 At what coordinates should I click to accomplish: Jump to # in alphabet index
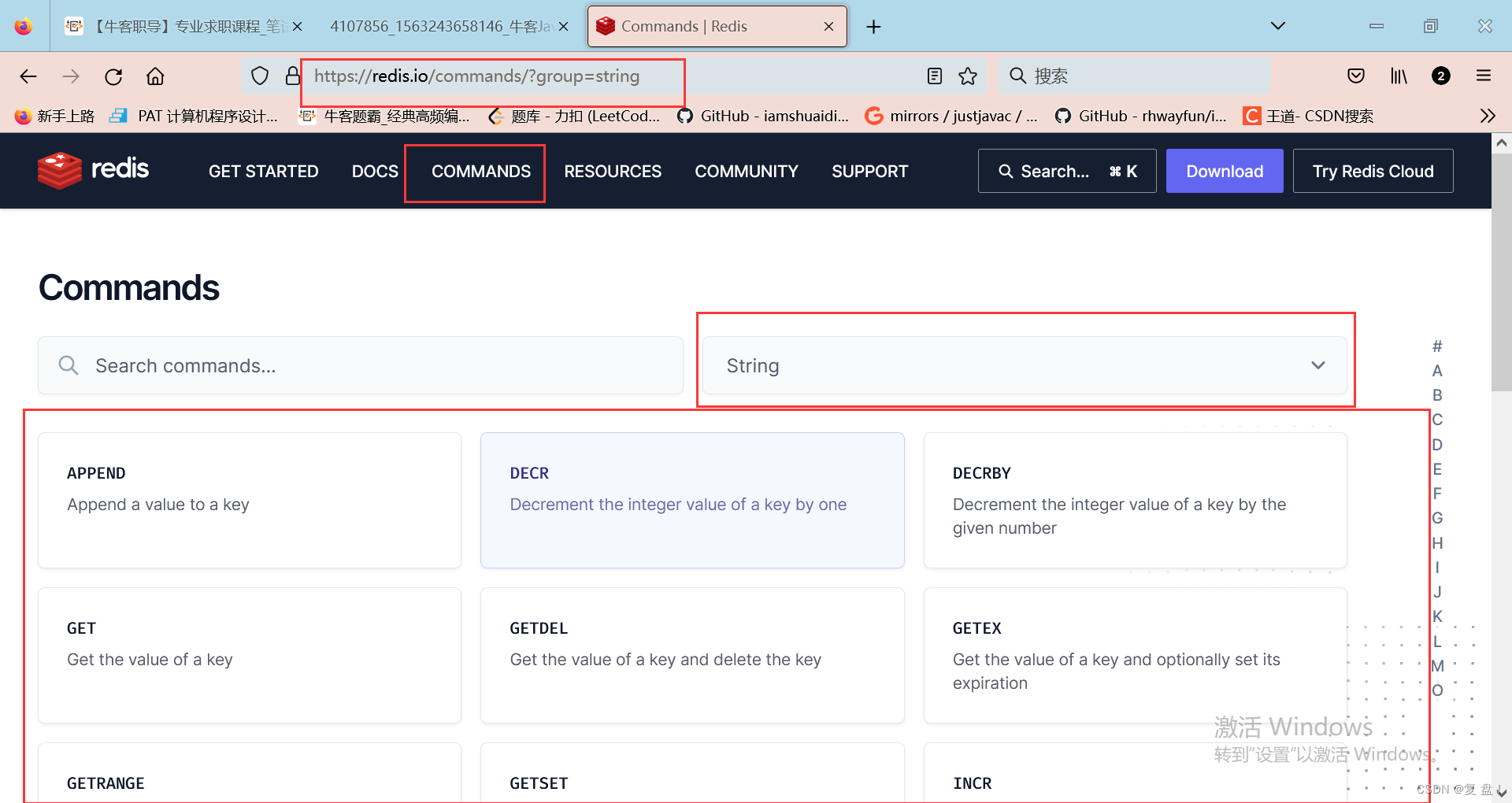[1437, 346]
